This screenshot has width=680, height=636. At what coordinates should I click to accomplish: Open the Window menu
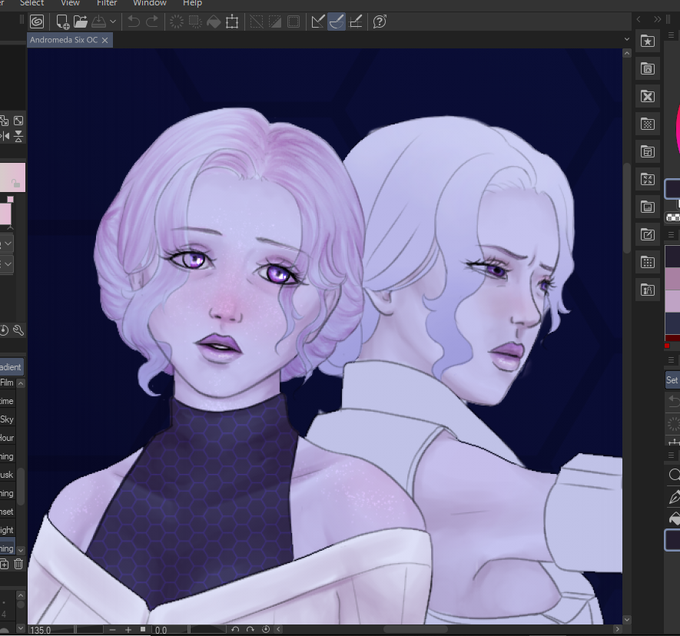pyautogui.click(x=150, y=3)
